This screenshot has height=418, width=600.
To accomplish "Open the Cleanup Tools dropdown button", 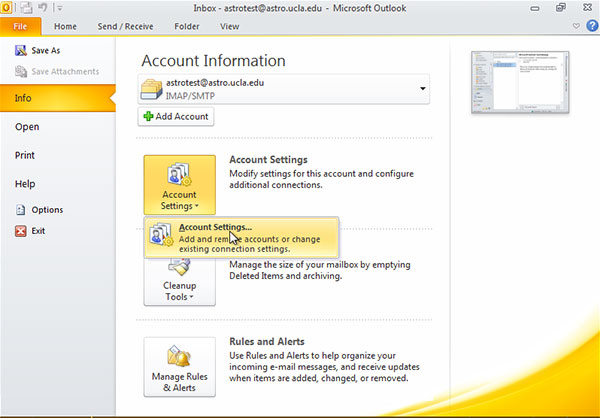I will [179, 282].
